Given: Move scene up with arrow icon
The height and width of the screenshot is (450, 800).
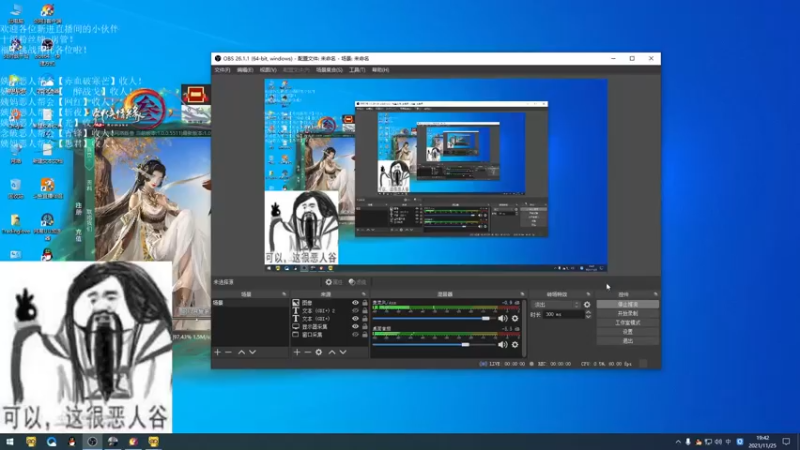Looking at the screenshot, I should click(x=241, y=352).
